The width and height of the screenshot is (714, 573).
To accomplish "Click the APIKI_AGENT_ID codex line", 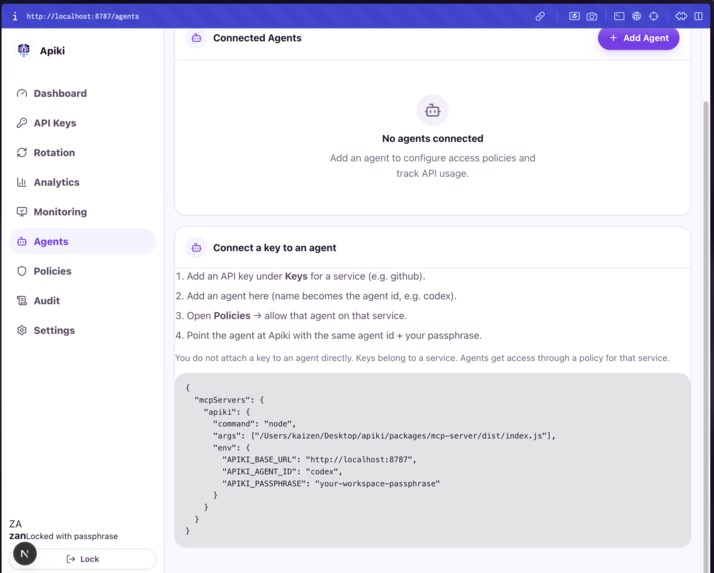I will [282, 471].
